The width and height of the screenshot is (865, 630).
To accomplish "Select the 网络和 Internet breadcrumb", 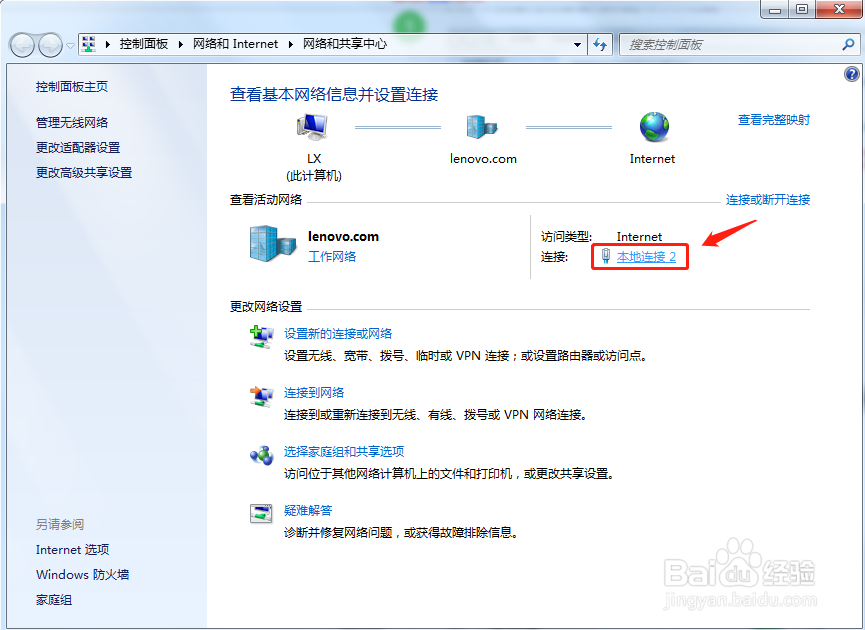I will (x=236, y=44).
